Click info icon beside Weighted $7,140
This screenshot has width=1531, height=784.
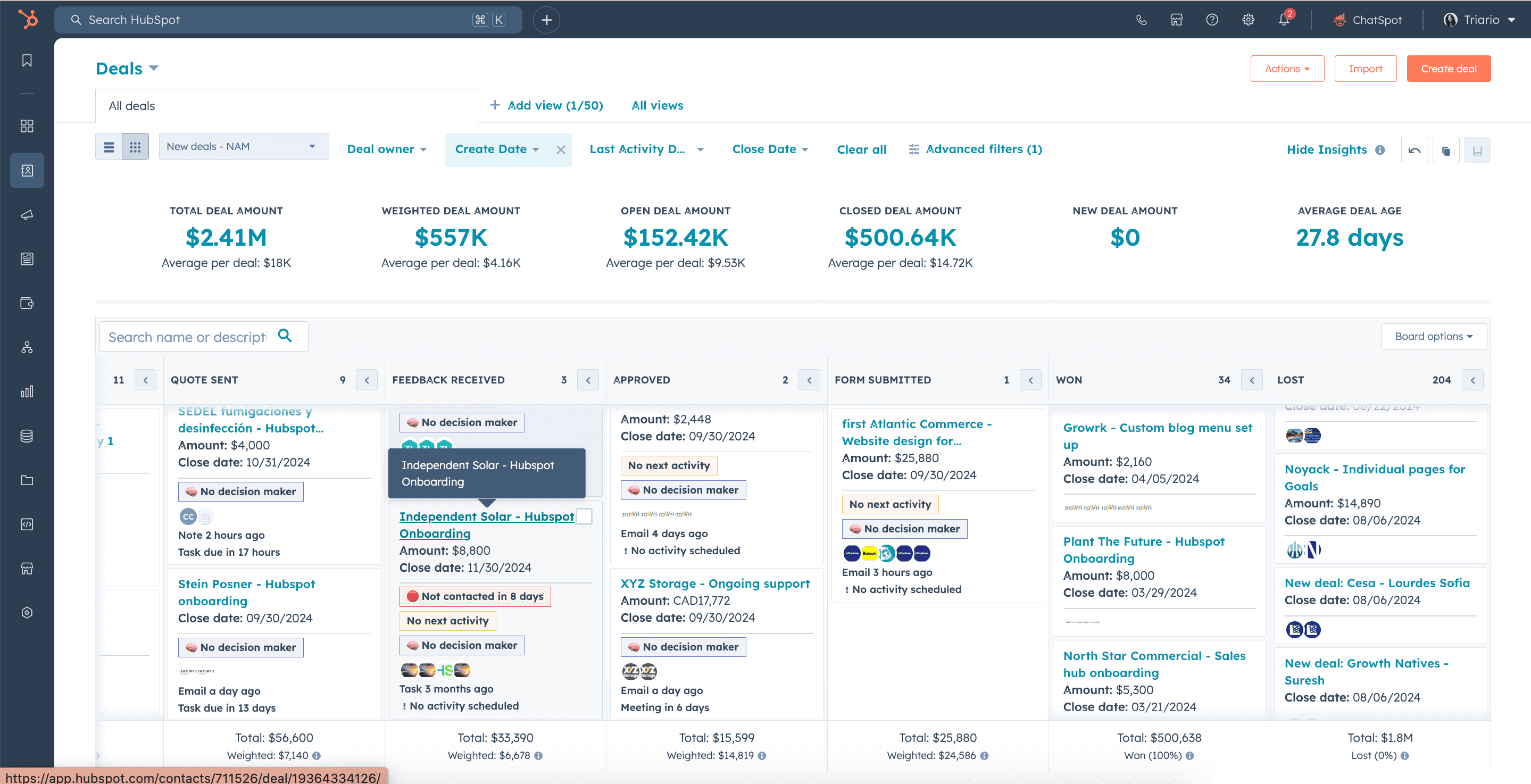tap(316, 755)
